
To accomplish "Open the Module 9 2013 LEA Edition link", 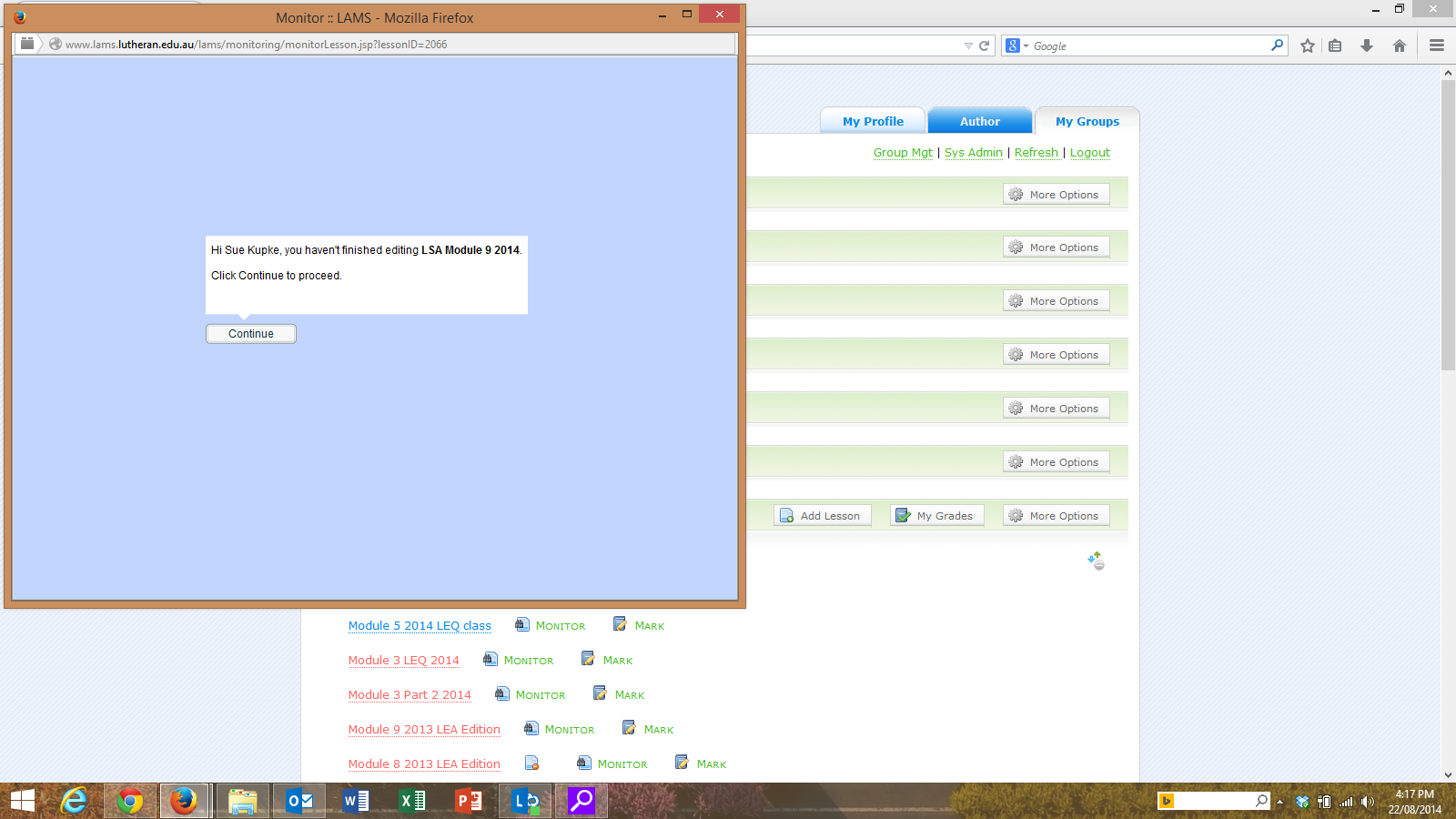I will click(x=424, y=730).
